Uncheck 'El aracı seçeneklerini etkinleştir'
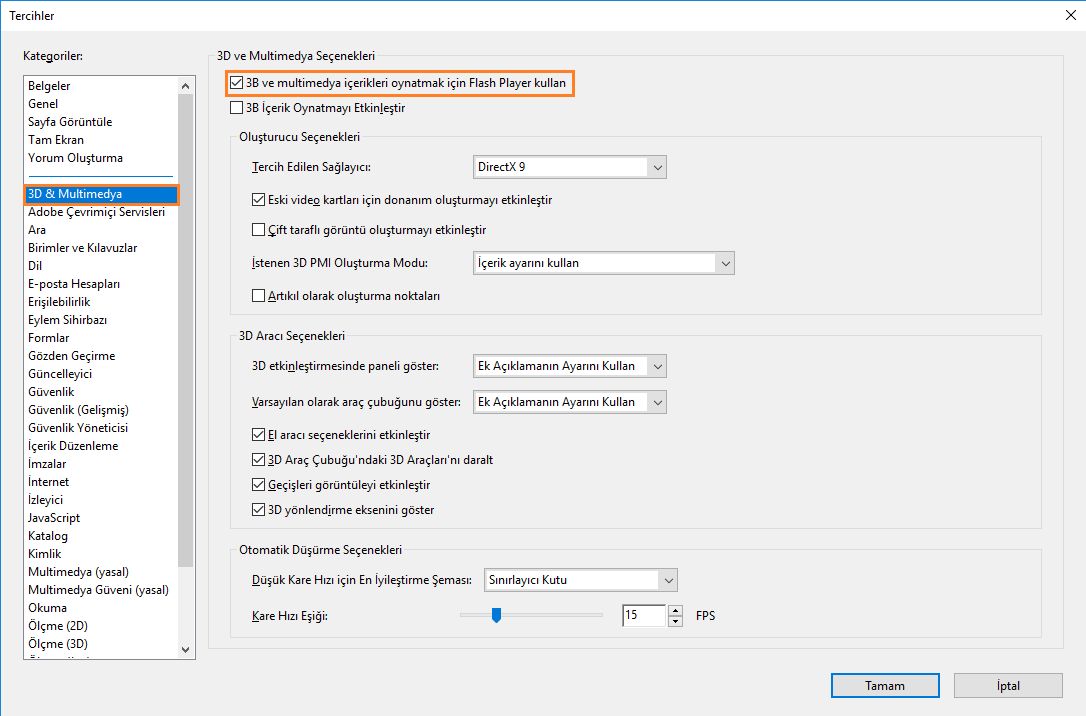 258,434
